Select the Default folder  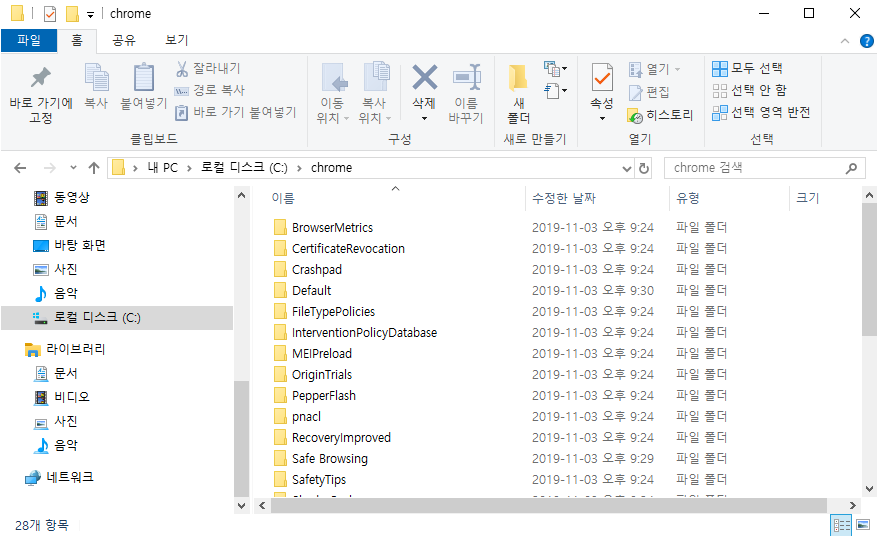(312, 291)
